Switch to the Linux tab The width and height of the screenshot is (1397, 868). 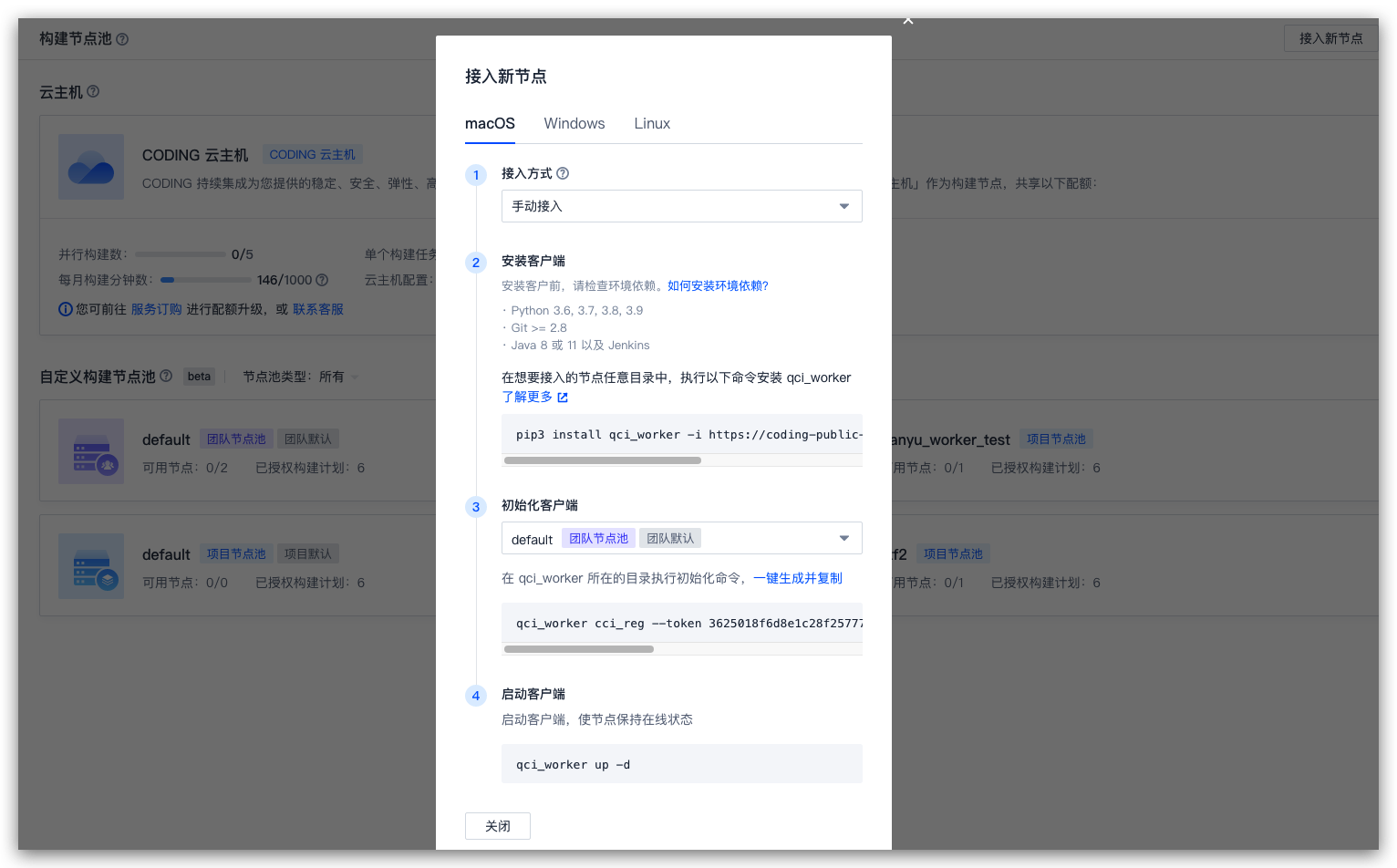(652, 124)
